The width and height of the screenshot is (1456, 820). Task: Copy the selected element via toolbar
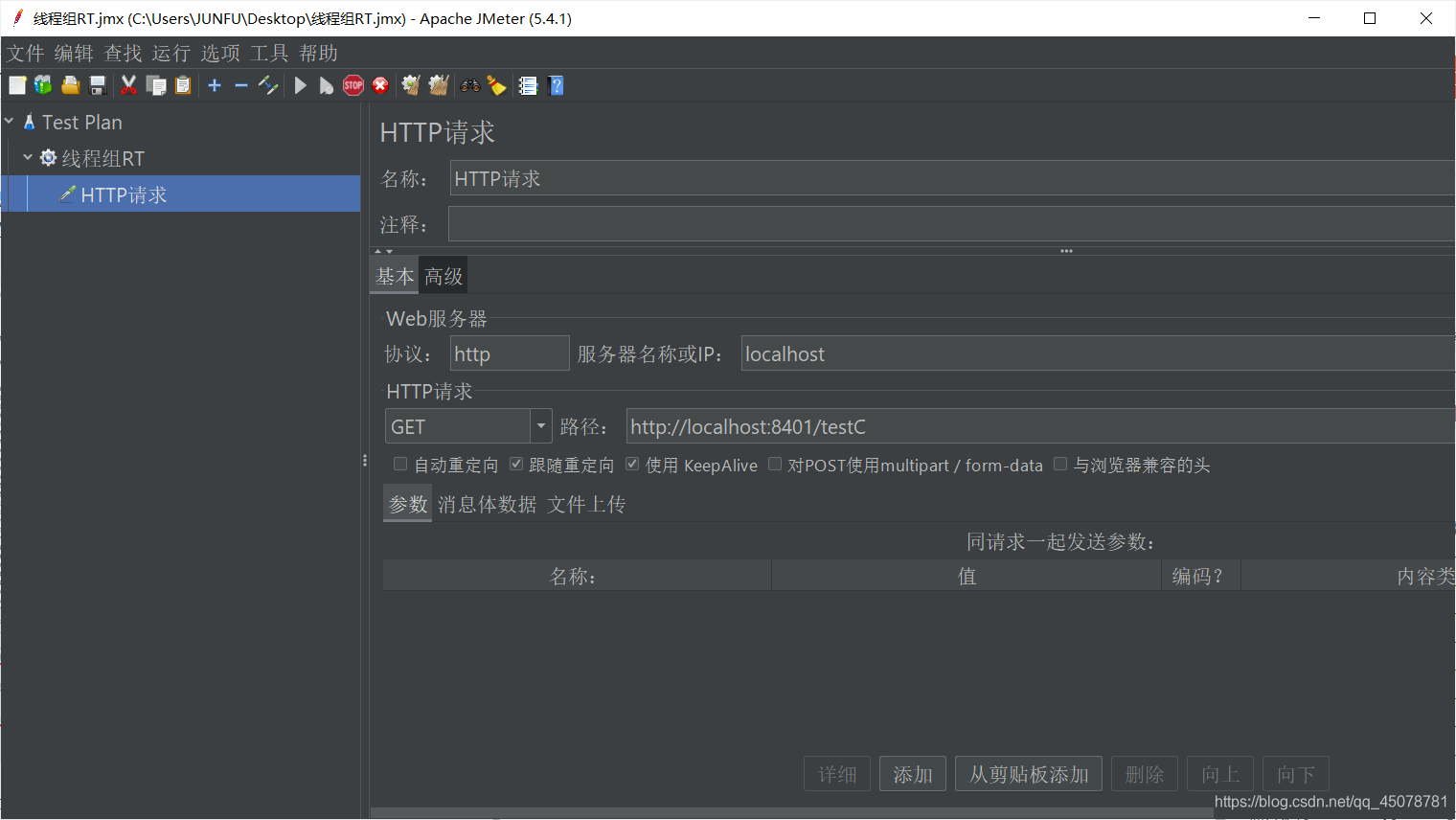155,85
